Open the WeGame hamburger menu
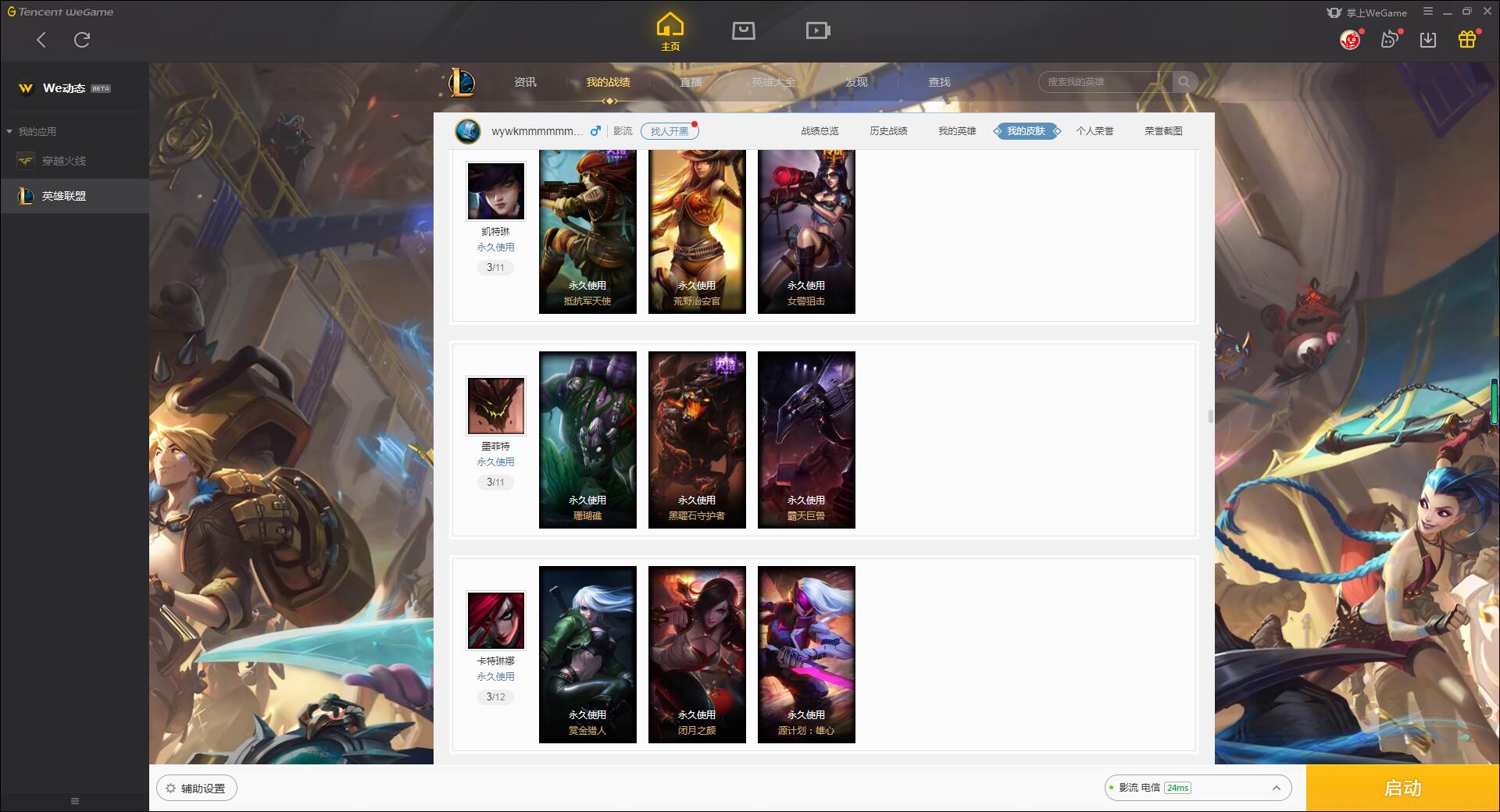Screen dimensions: 1500x812 click(x=1428, y=12)
